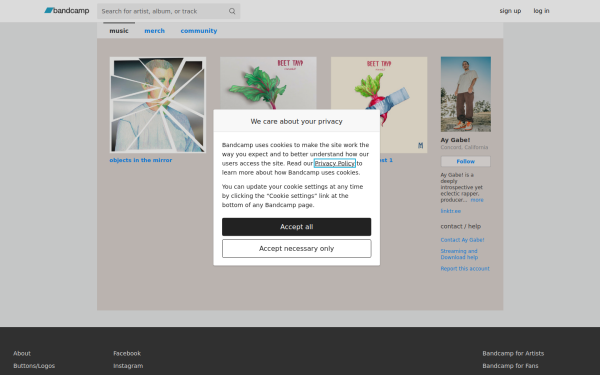Screen dimensions: 600x375
Task: Open the gray Beet Tap album cover
Action: (268, 83)
